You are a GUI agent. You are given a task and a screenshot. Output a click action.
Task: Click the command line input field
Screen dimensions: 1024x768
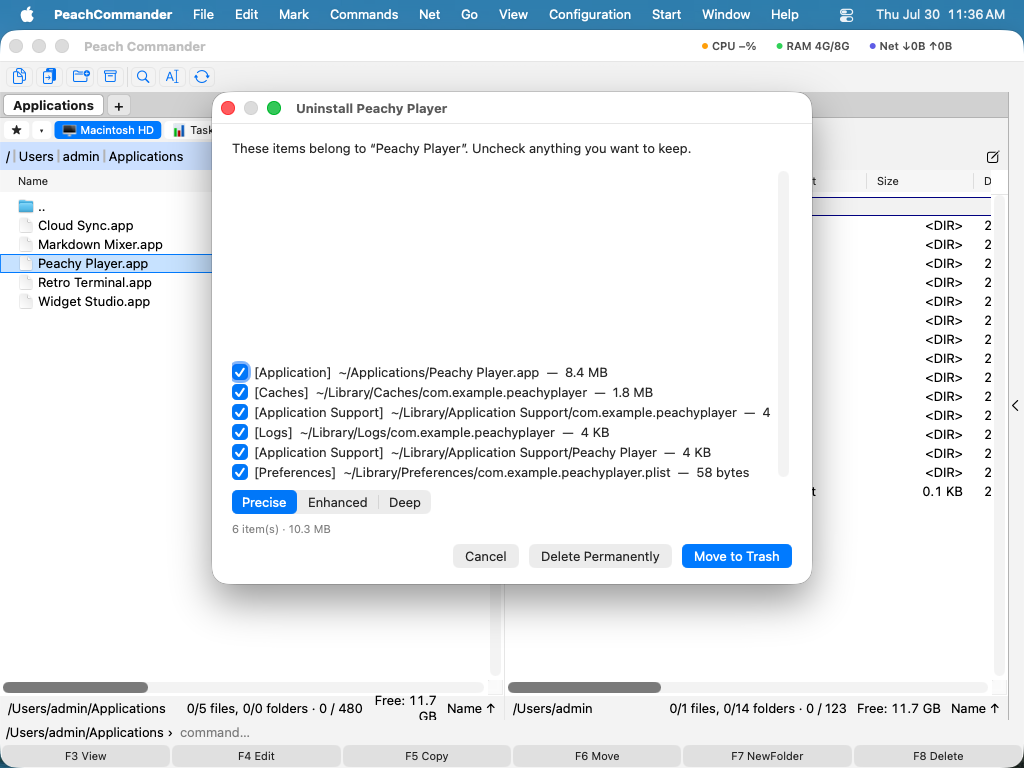pyautogui.click(x=598, y=733)
